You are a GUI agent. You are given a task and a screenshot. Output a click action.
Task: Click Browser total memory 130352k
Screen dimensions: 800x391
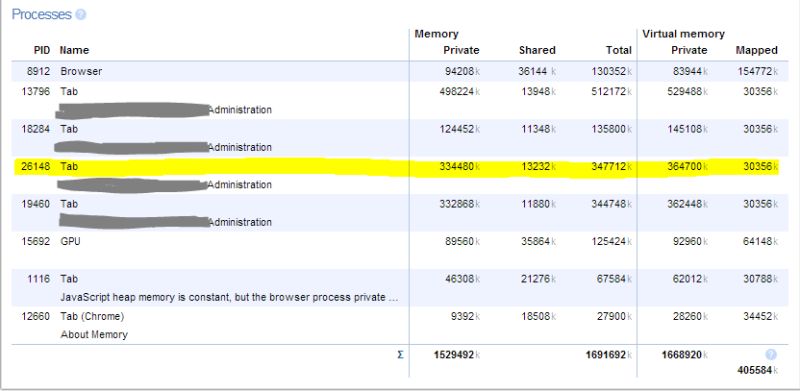coord(612,71)
